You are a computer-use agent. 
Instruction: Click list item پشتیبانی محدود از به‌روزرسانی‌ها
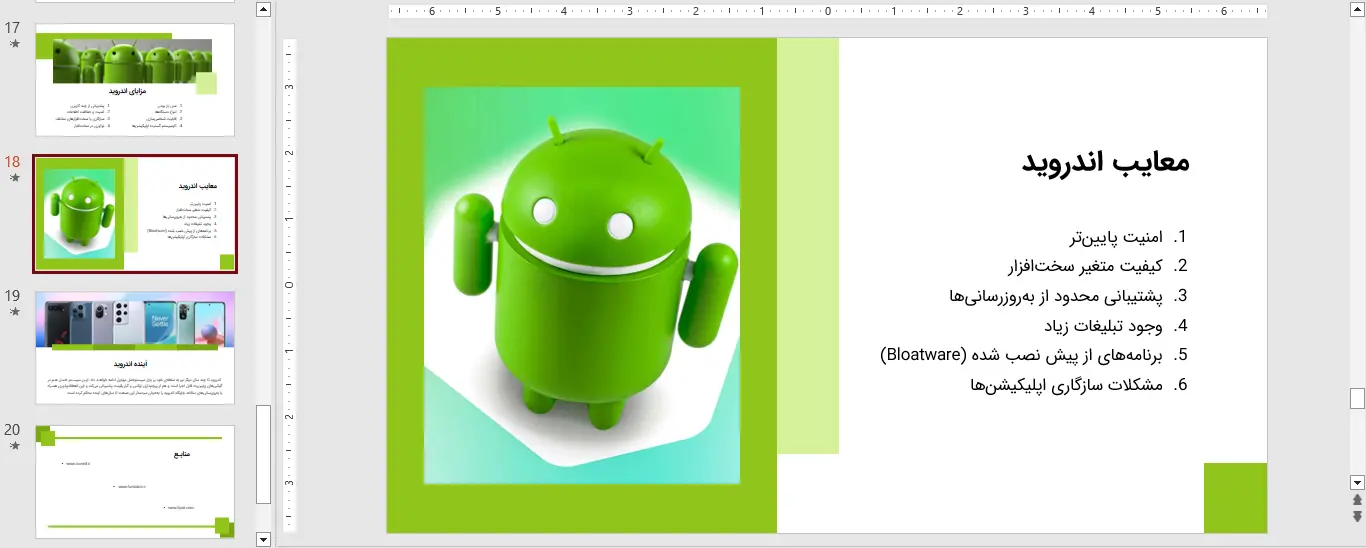pyautogui.click(x=1057, y=296)
